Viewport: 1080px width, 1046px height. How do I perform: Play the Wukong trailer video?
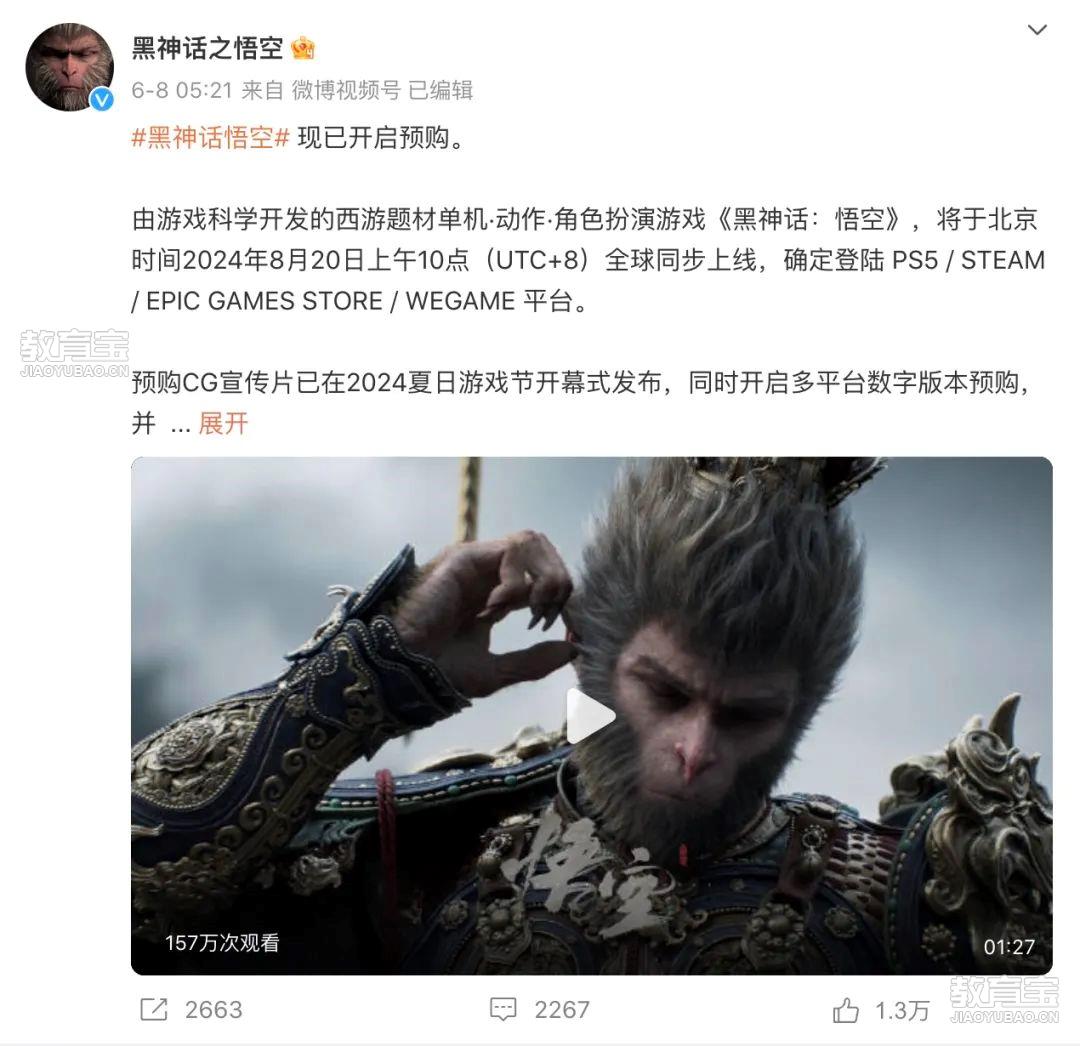pos(590,716)
